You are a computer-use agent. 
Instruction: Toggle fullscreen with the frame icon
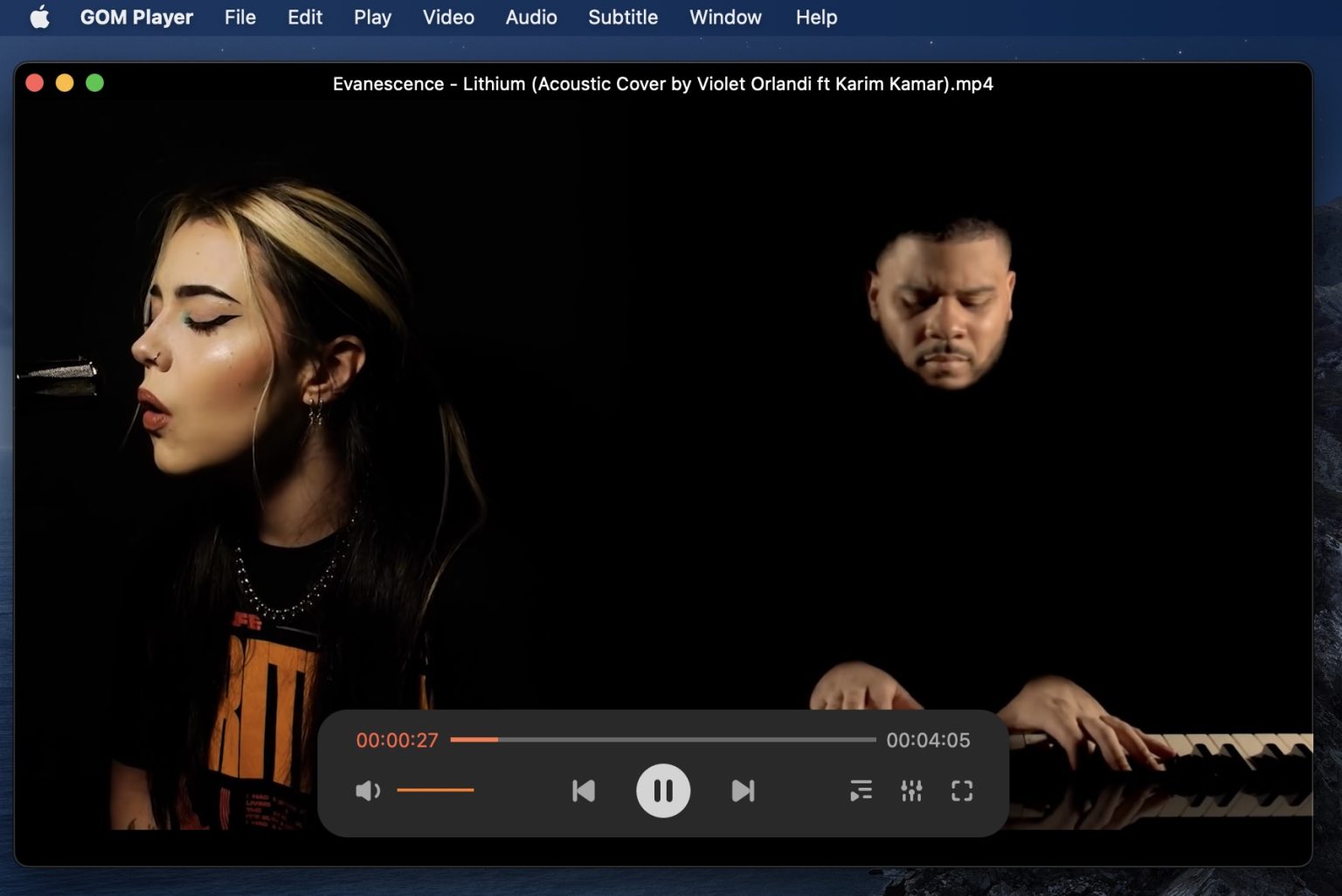click(x=962, y=790)
